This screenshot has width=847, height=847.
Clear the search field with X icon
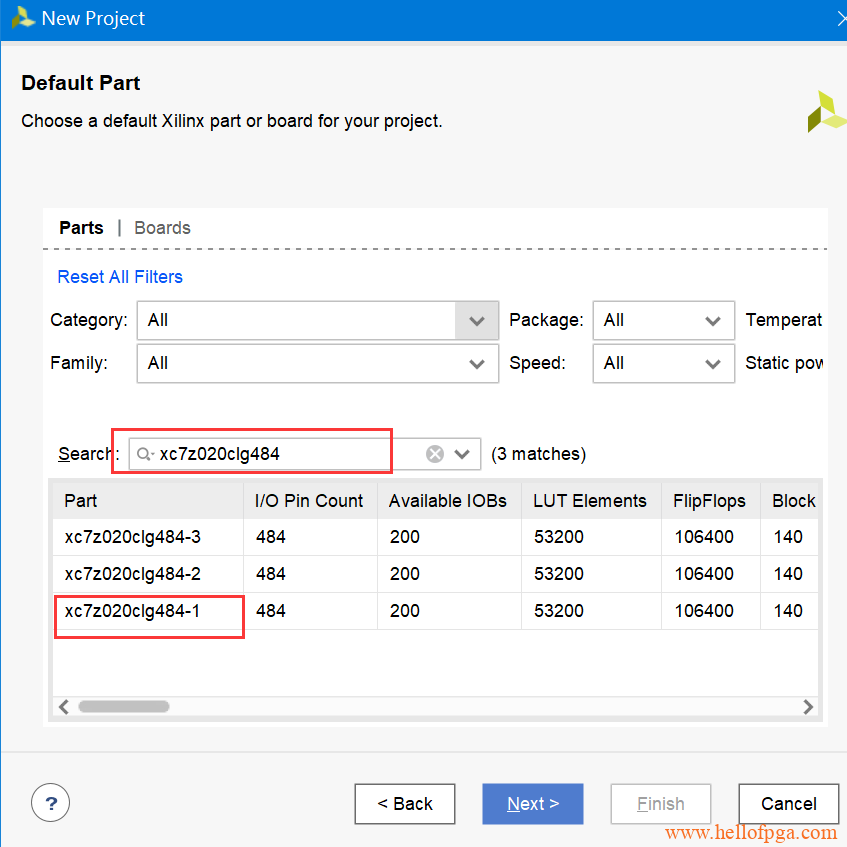click(435, 454)
